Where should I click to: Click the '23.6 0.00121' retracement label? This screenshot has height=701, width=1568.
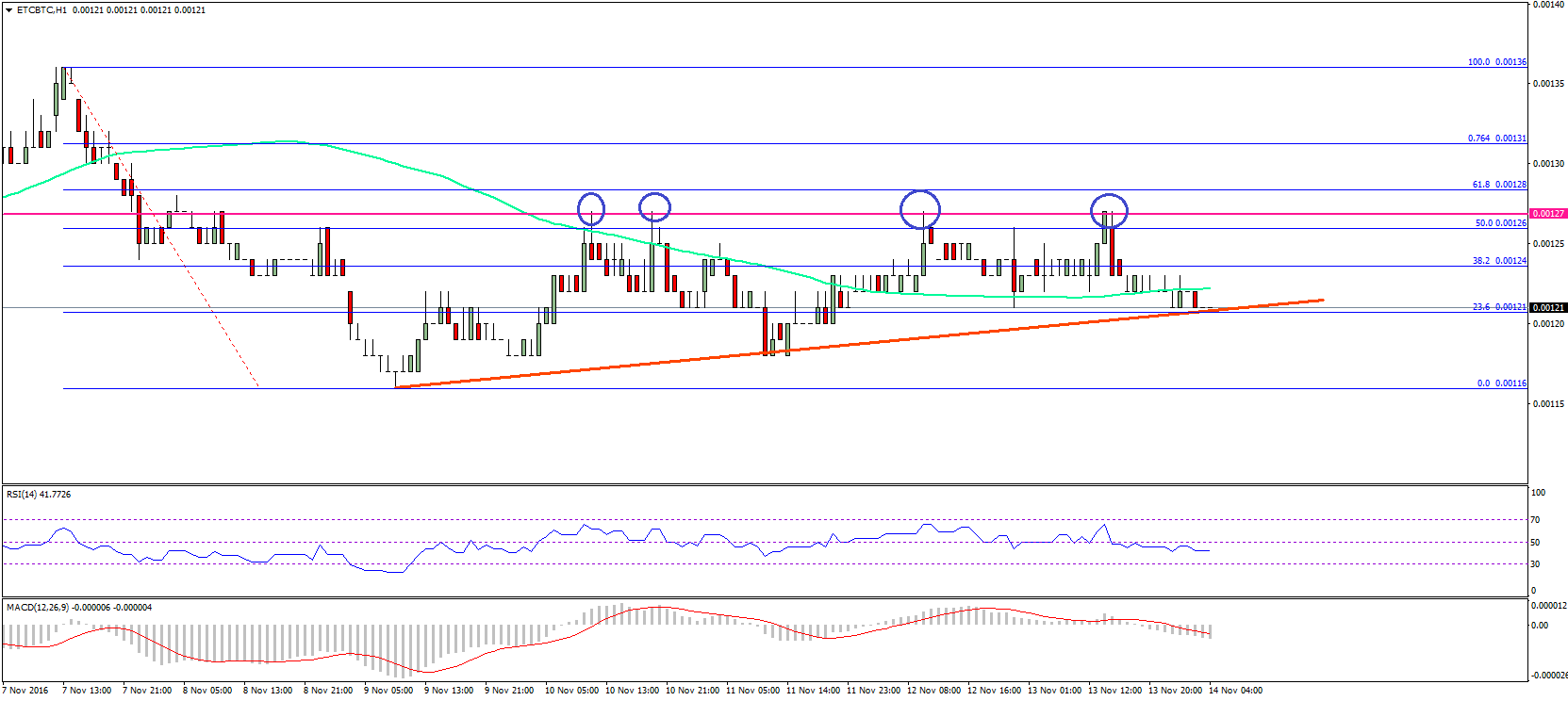(1499, 307)
